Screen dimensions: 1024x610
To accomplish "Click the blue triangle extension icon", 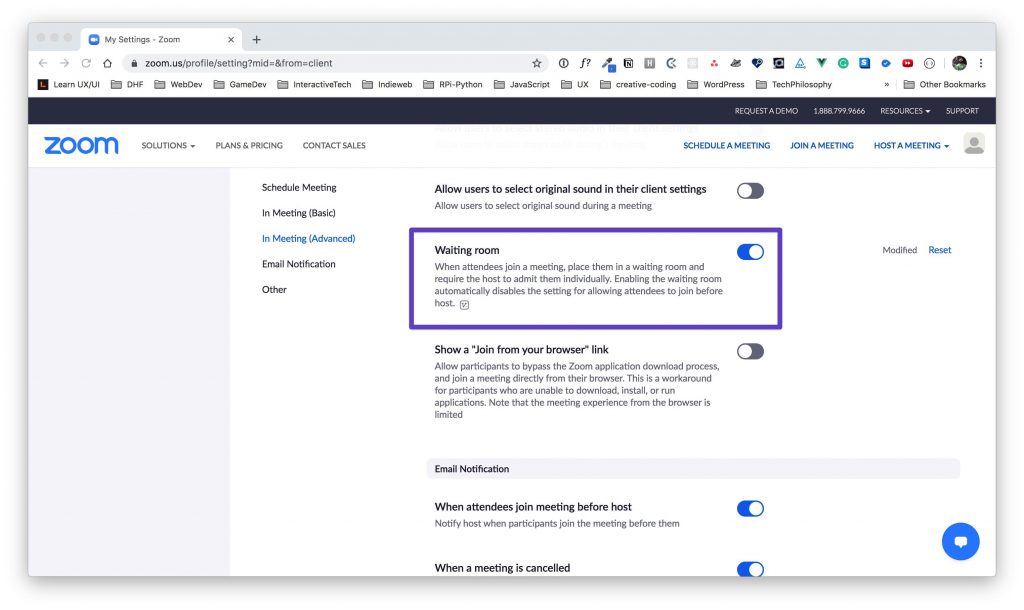I will click(800, 63).
